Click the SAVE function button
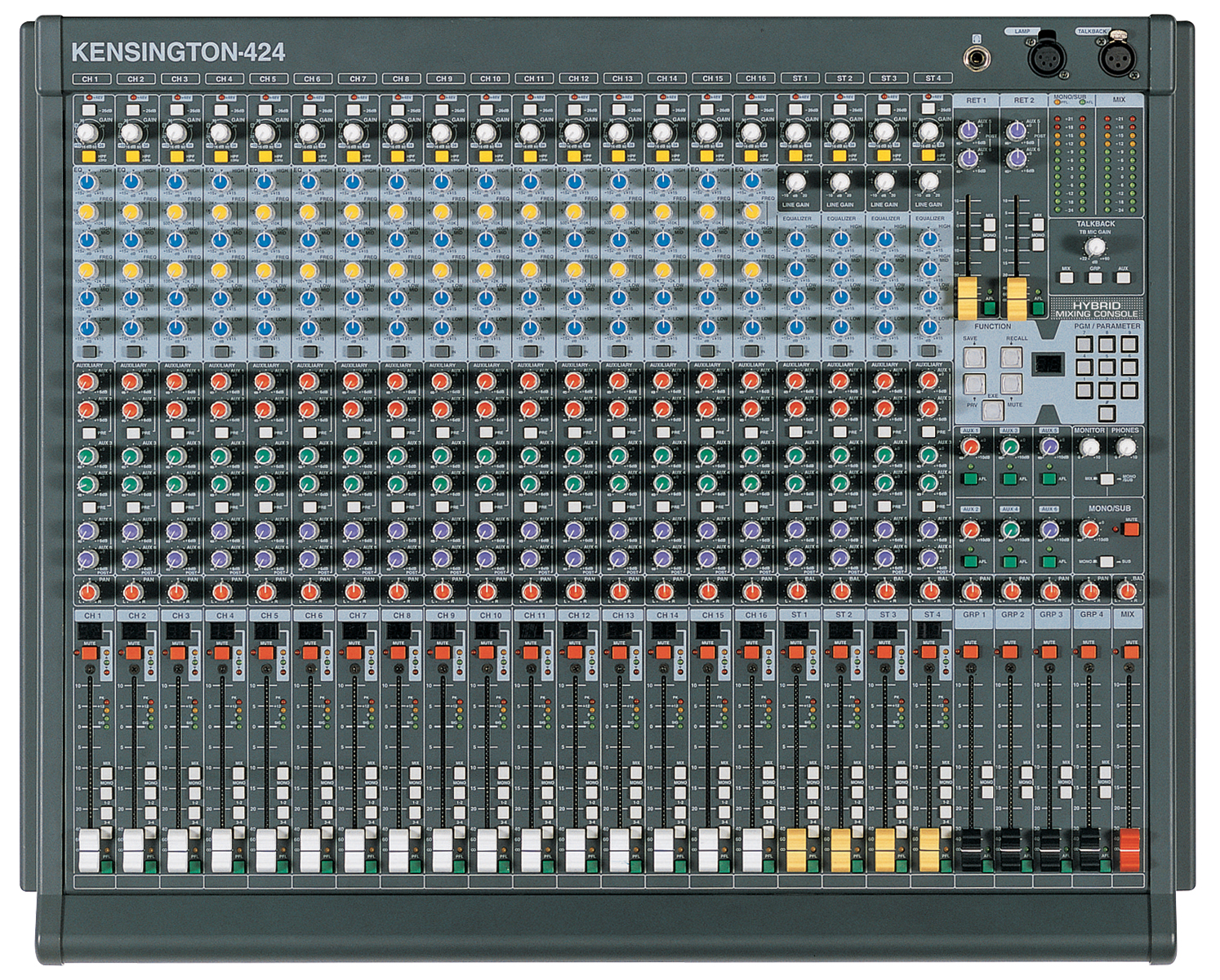Viewport: 1220px width, 980px height. 974,358
